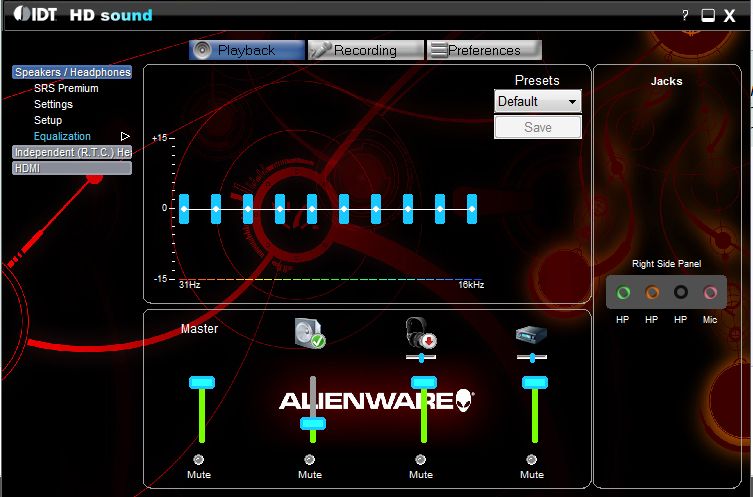This screenshot has width=753, height=497.
Task: Click the Jacks panel heading
Action: coord(667,81)
